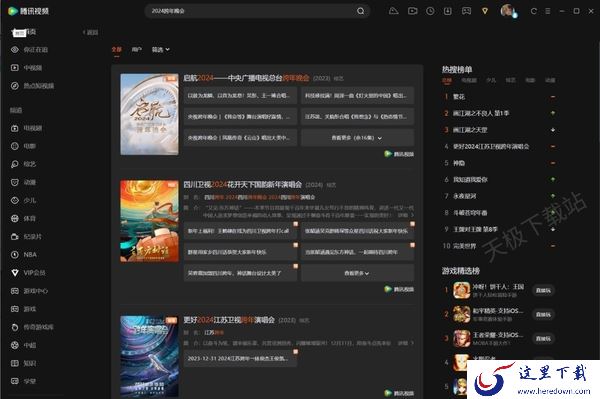Open the 启航2024 央视跨年晚会 title link

coord(246,78)
